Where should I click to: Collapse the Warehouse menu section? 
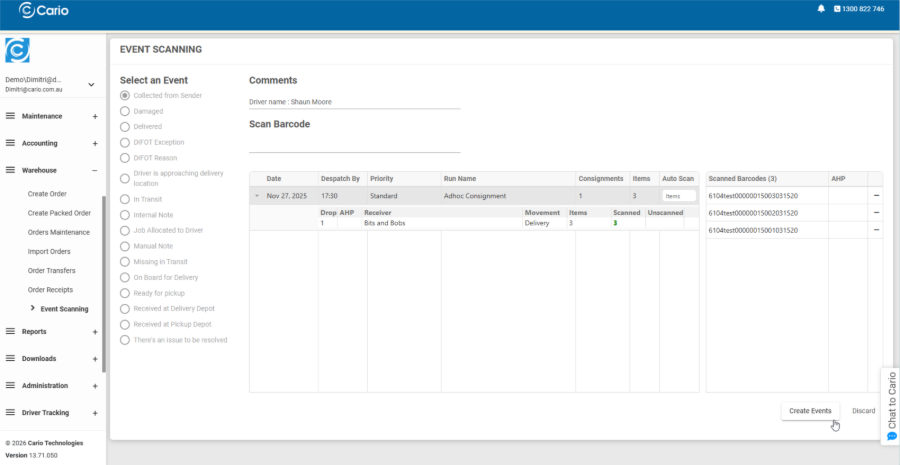point(95,170)
